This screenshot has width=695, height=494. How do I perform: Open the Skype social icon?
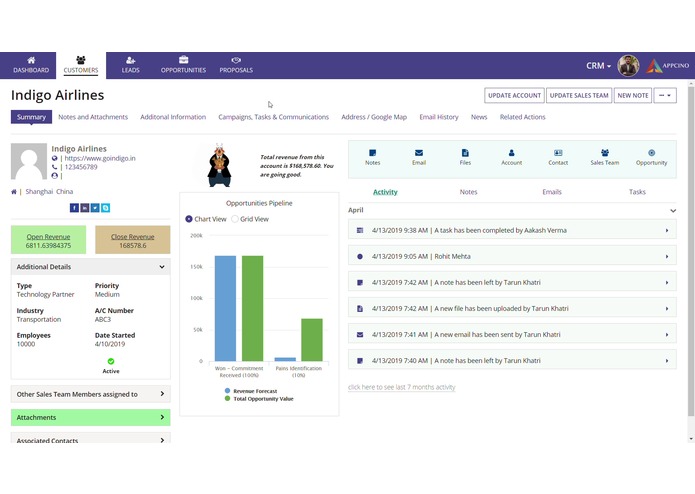pyautogui.click(x=105, y=208)
